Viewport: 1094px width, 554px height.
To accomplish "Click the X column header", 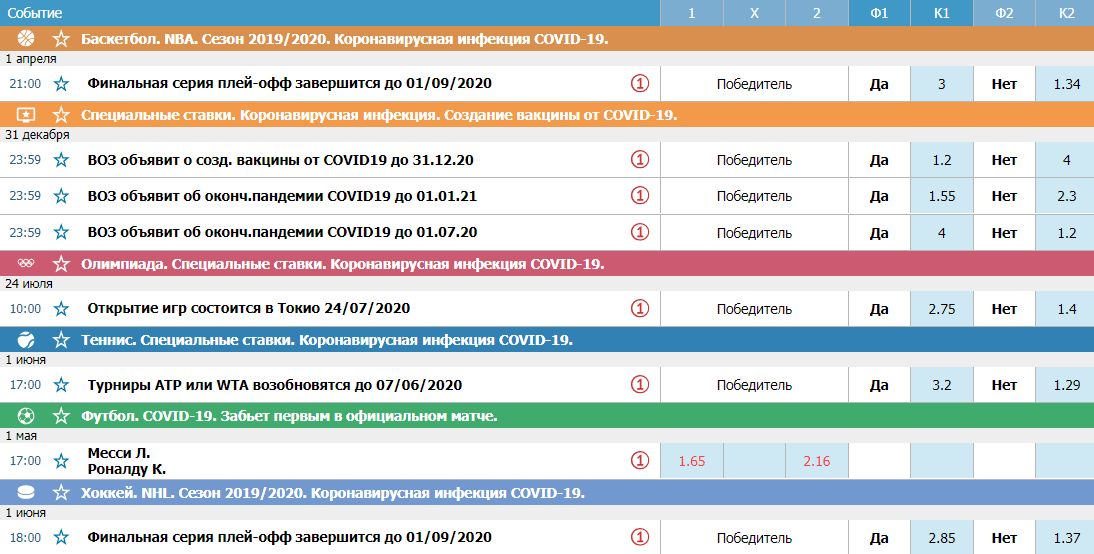I will click(x=754, y=13).
